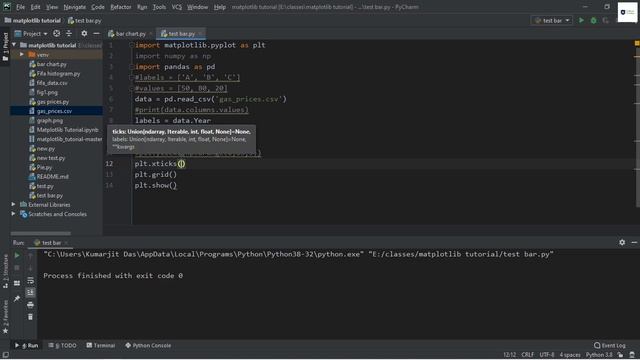Expand External Libraries node
640x360 pixels.
click(13, 204)
